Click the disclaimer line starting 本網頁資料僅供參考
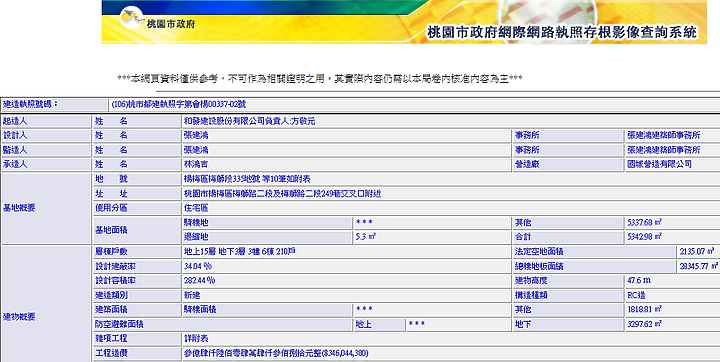The image size is (720, 362). (x=320, y=79)
